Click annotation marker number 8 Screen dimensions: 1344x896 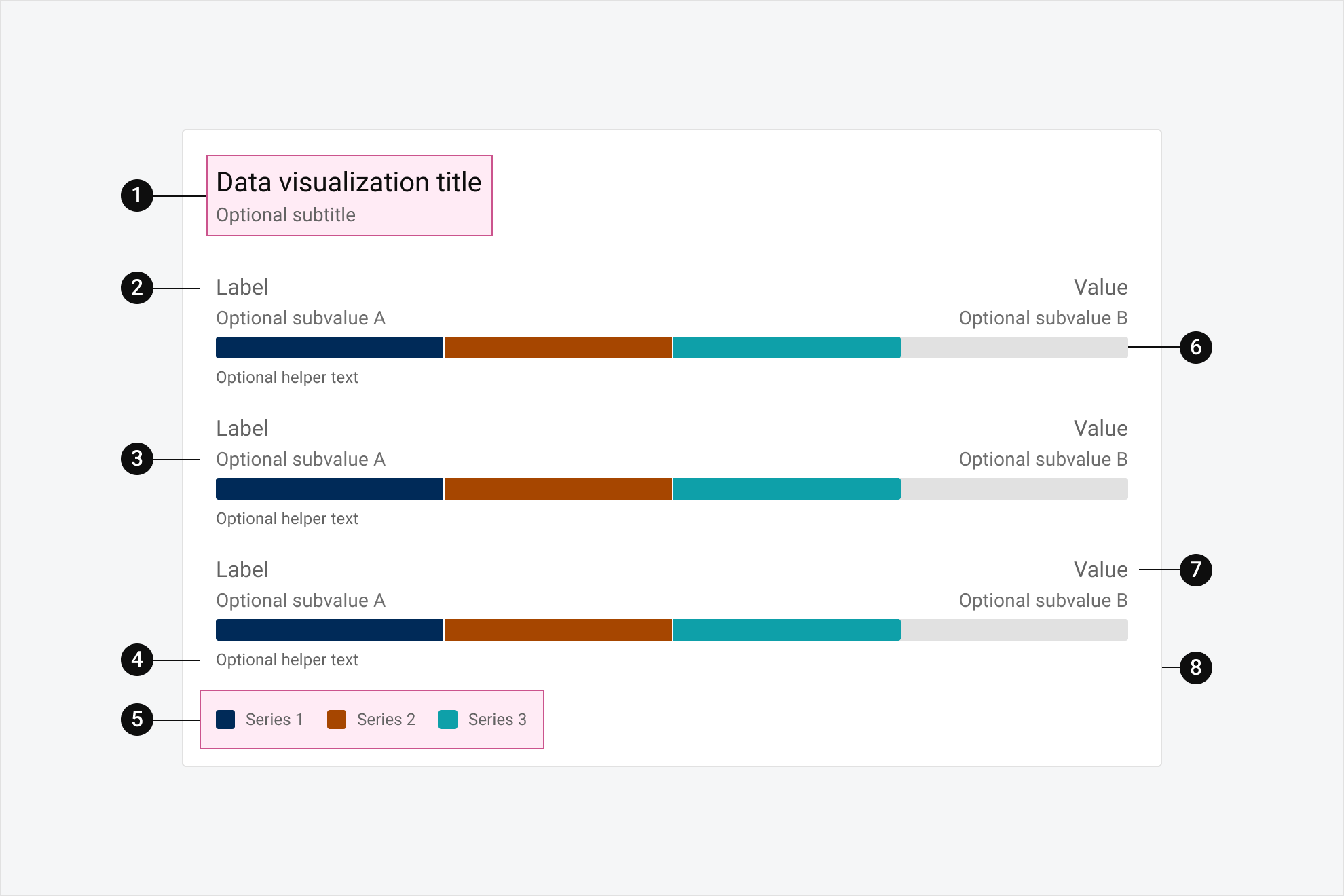coord(1195,667)
